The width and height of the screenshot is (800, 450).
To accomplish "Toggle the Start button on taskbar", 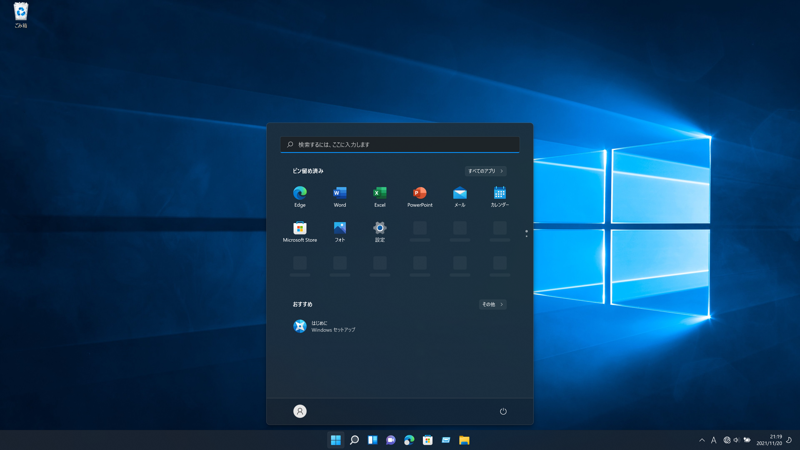I will pyautogui.click(x=336, y=440).
